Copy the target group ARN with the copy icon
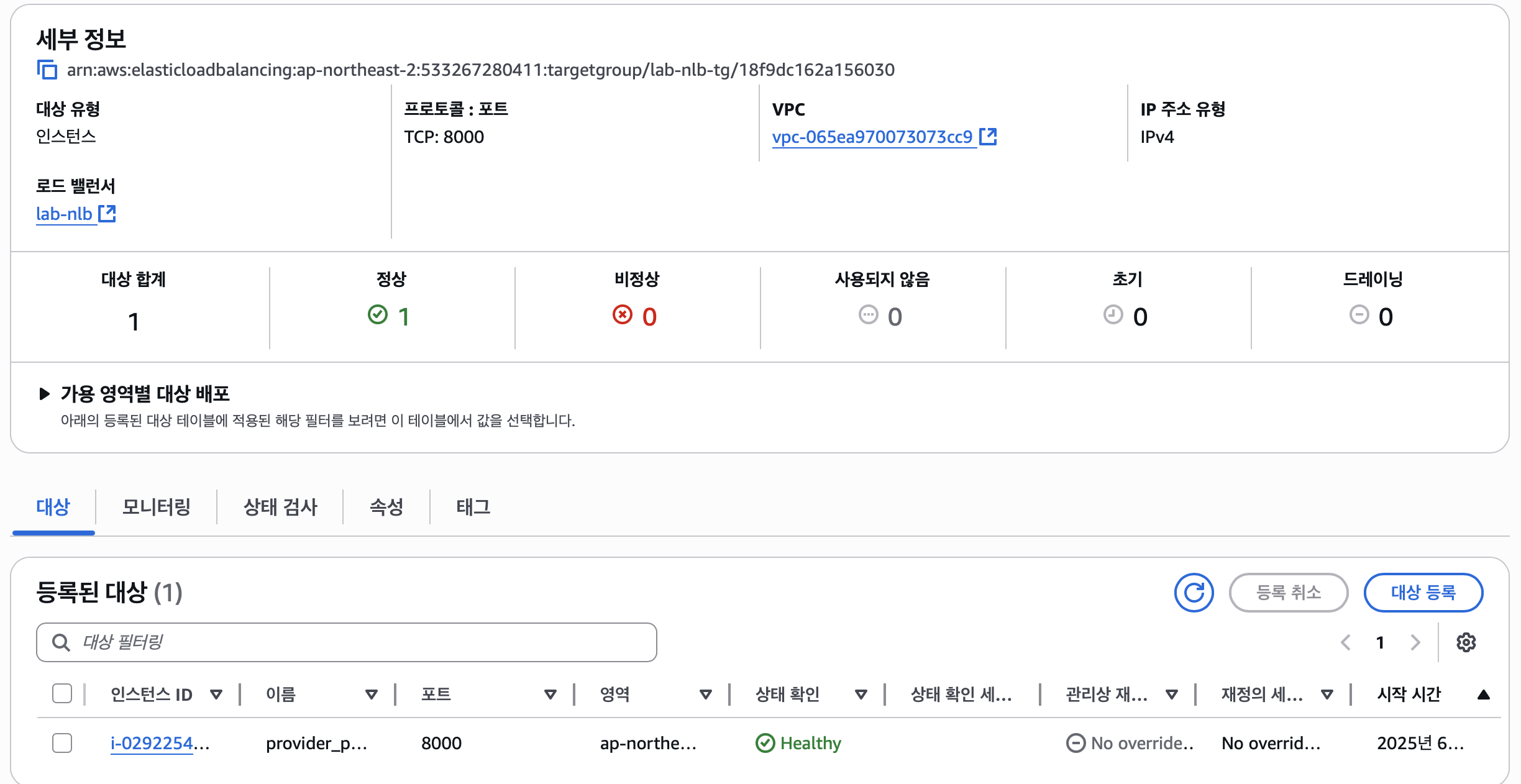The image size is (1521, 784). [47, 70]
